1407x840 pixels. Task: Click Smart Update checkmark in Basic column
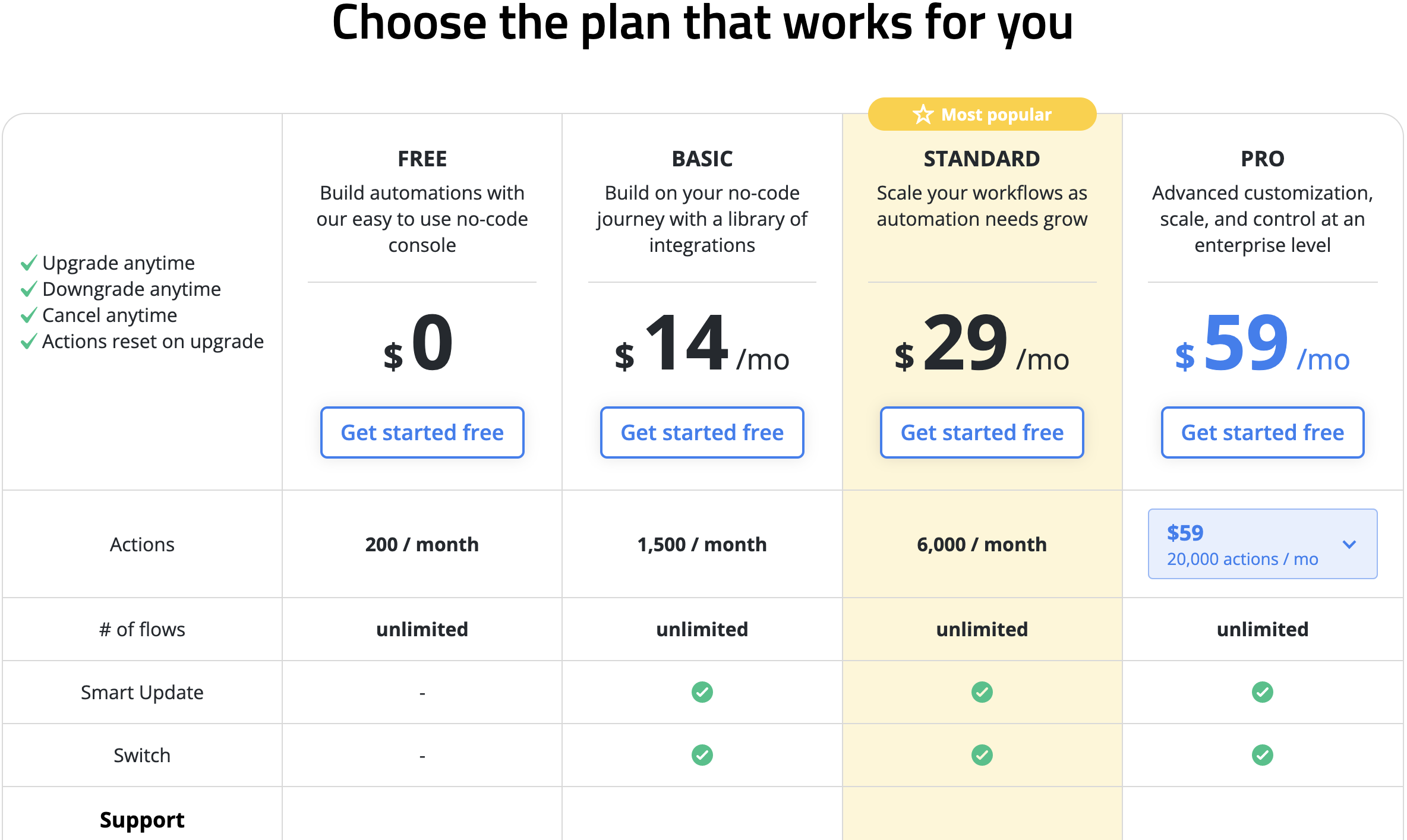702,692
